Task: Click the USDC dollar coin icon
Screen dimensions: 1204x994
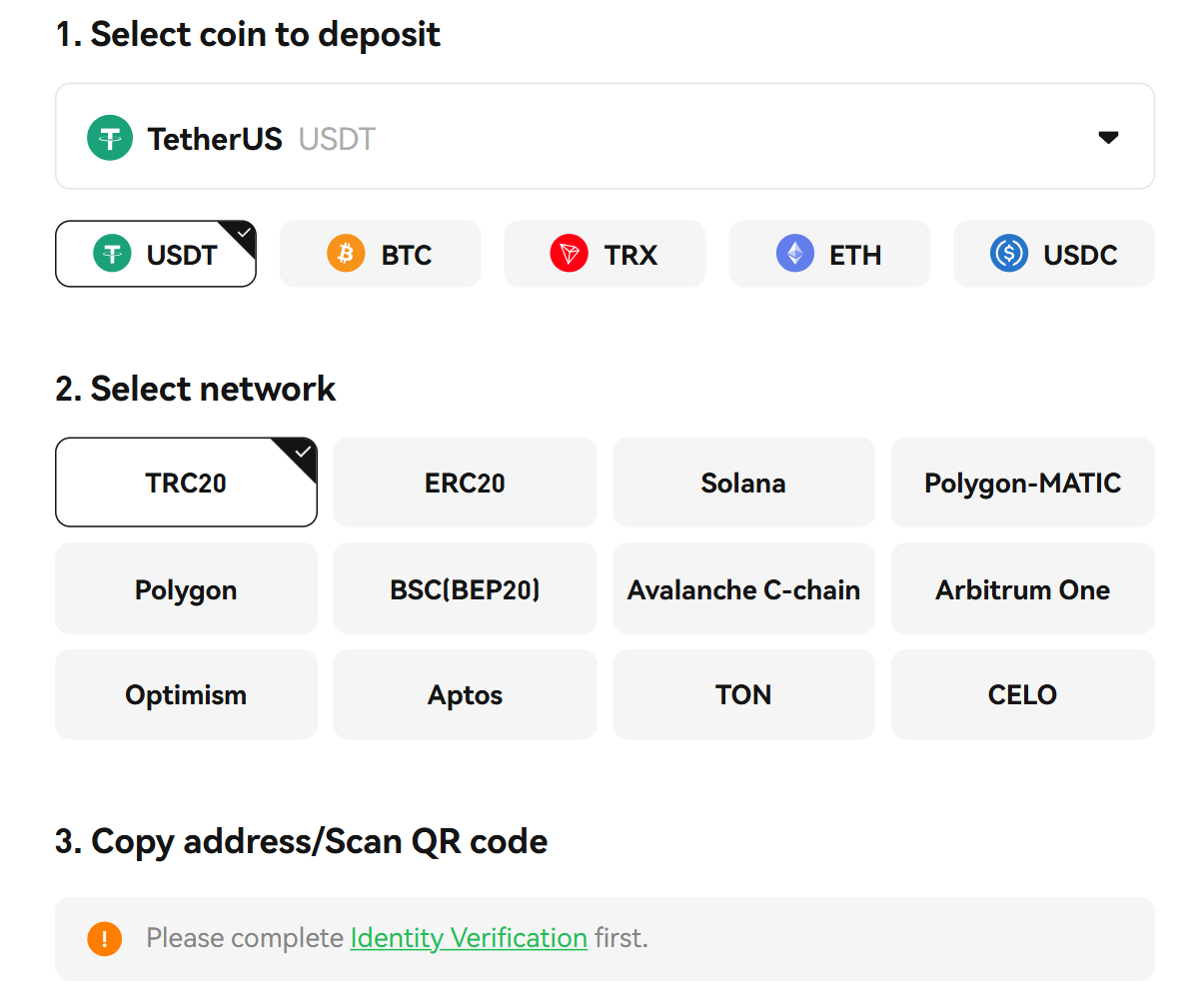Action: [1009, 254]
